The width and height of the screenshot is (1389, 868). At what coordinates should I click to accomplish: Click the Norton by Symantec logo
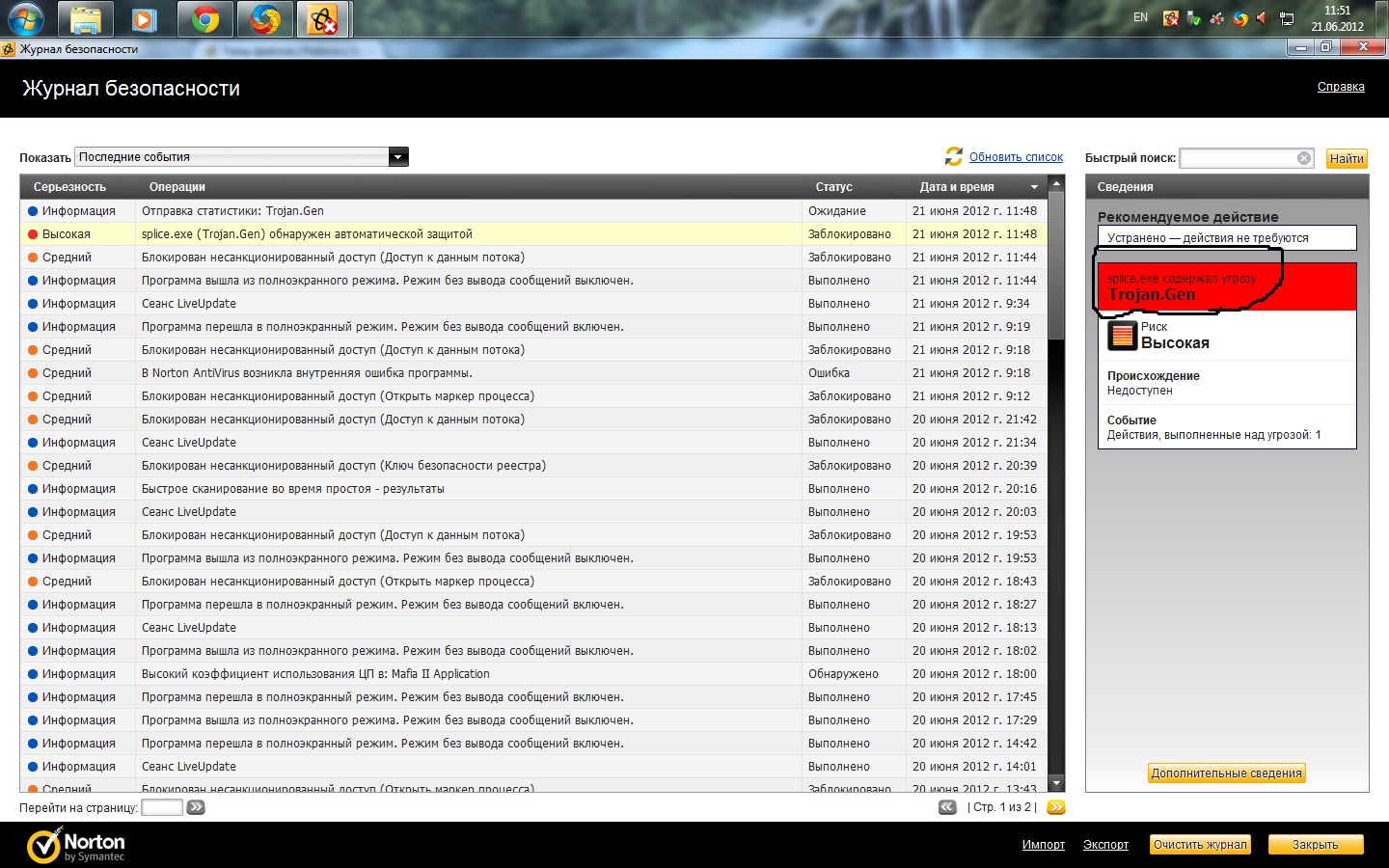76,846
